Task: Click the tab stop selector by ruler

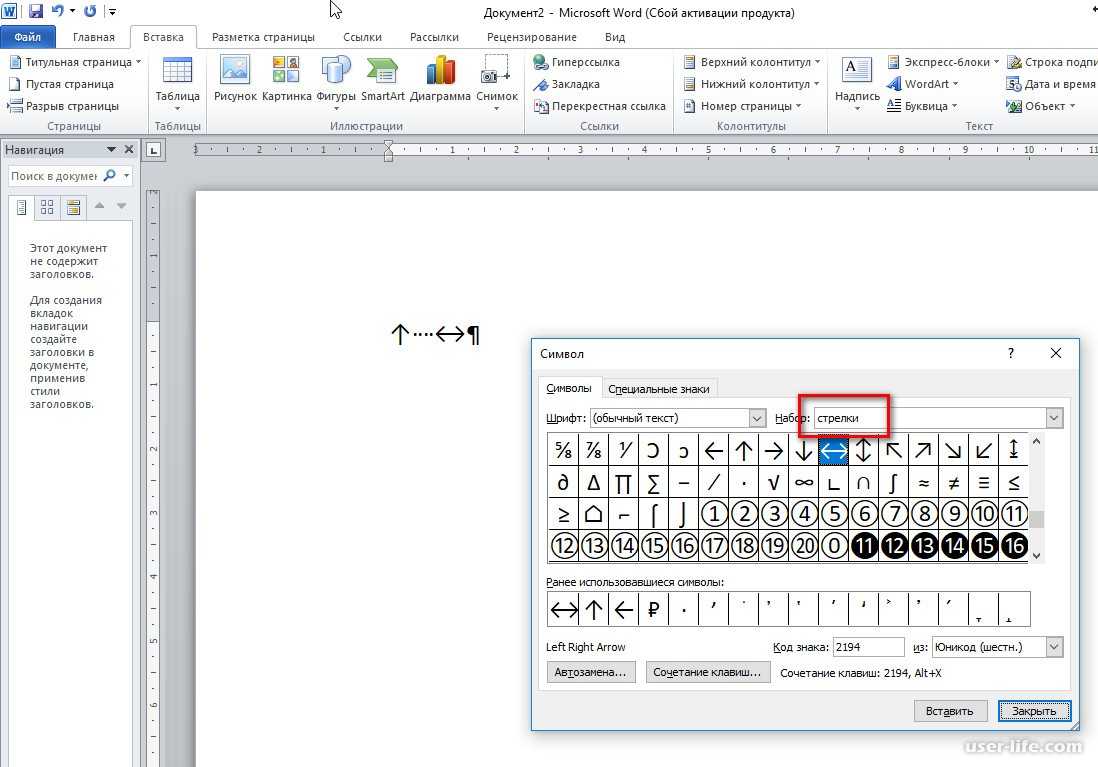Action: coord(153,150)
